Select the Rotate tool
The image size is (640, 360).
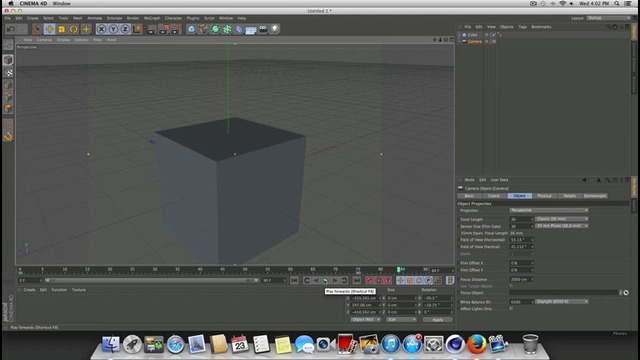click(x=73, y=29)
